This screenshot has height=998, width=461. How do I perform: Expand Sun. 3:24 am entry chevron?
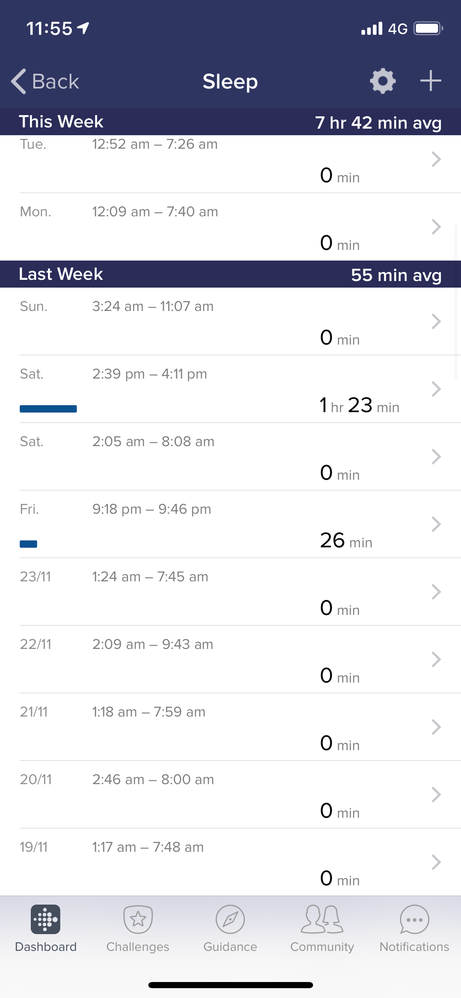point(436,321)
